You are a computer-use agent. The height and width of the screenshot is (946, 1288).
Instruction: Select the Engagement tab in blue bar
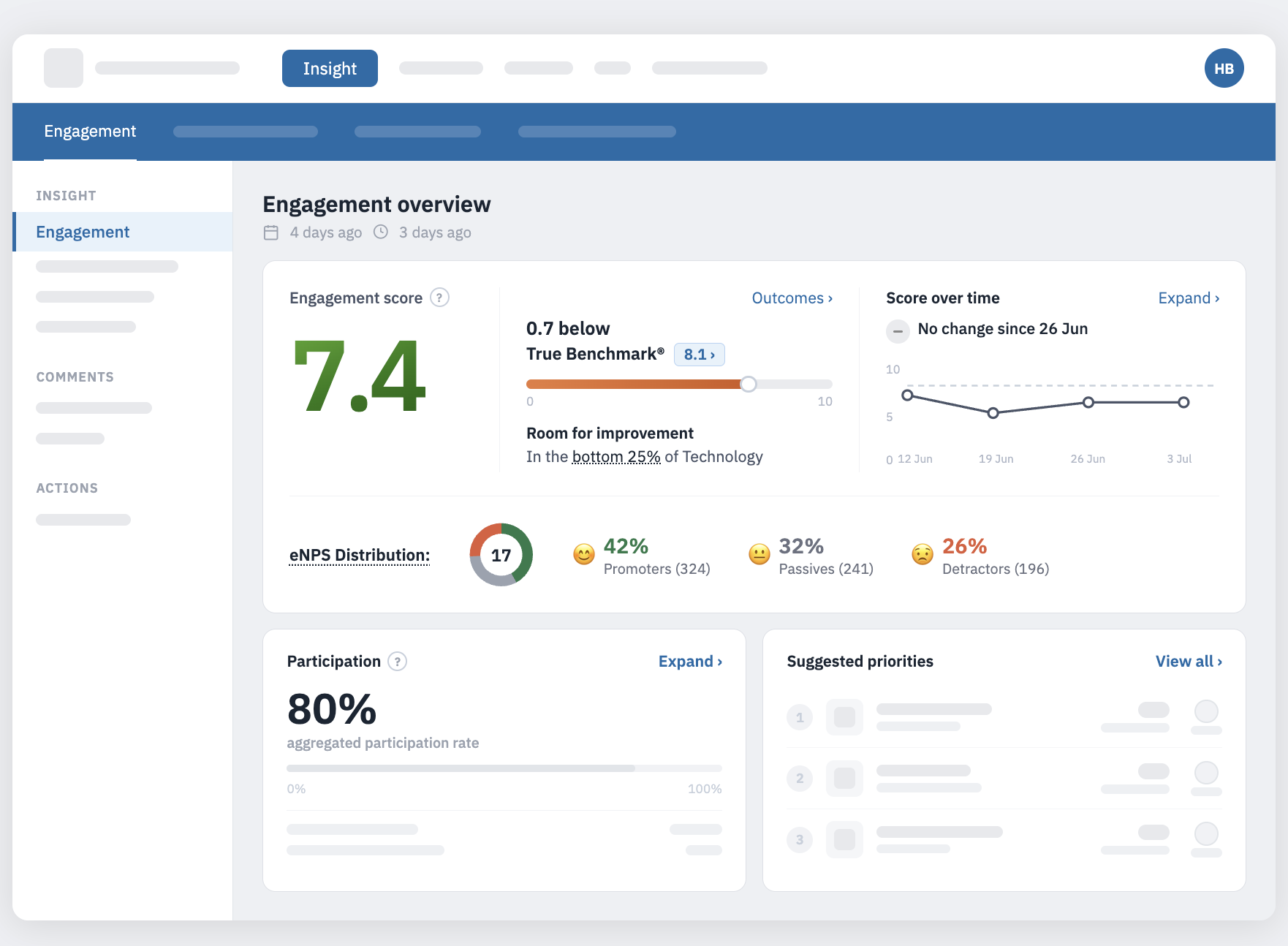pos(90,132)
